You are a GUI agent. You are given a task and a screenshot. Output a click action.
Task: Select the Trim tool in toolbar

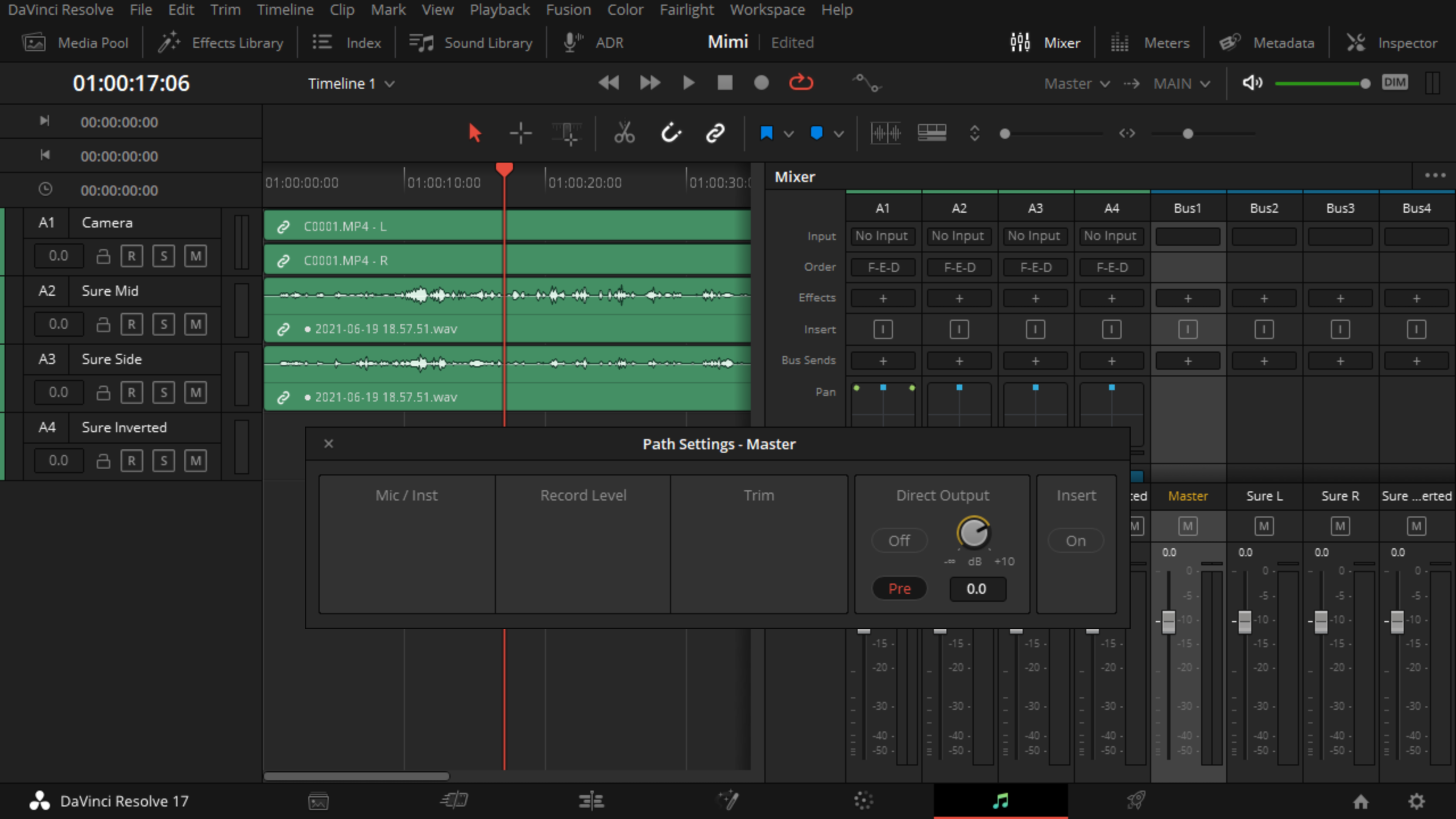coord(568,133)
